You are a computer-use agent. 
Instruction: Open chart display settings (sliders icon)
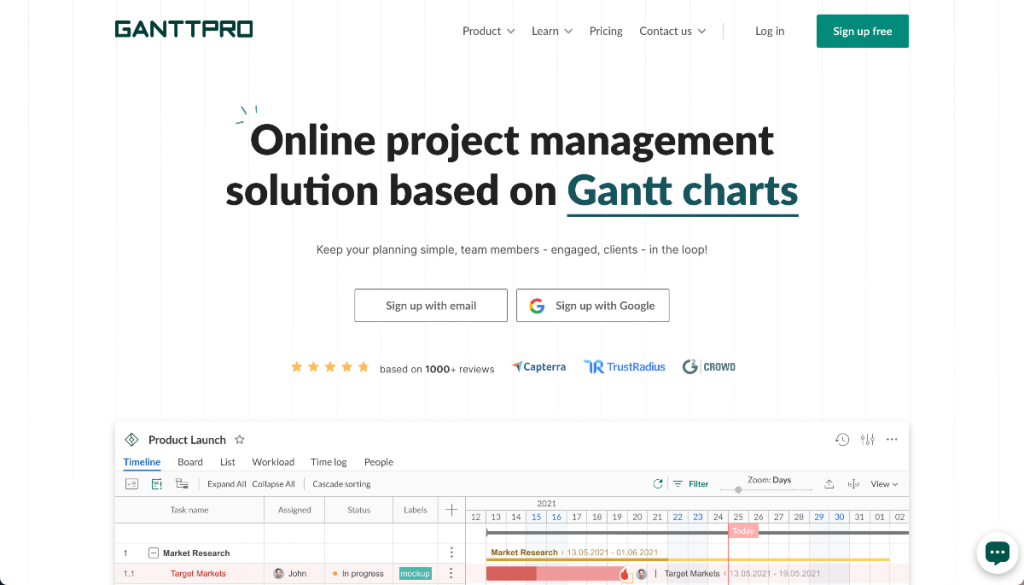[x=866, y=439]
